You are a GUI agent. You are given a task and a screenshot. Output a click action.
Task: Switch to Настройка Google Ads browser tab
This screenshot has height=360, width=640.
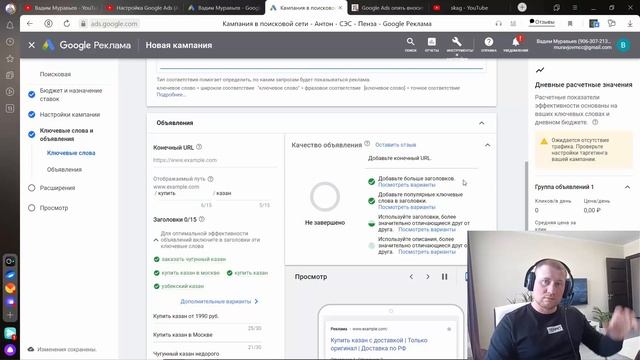click(x=142, y=7)
